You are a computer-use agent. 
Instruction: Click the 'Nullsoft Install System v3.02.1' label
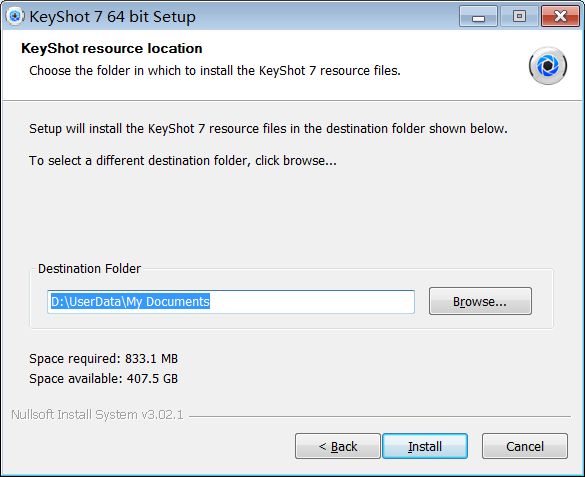pyautogui.click(x=97, y=415)
